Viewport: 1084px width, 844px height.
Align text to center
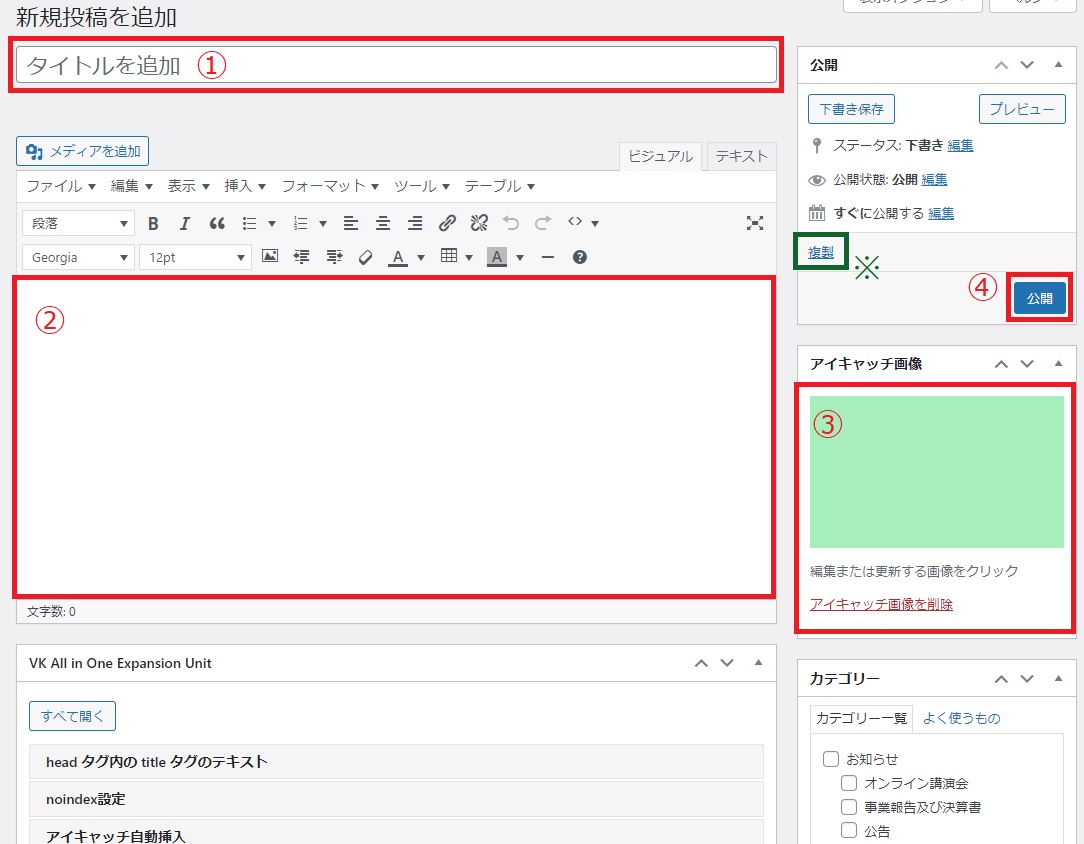tap(382, 223)
